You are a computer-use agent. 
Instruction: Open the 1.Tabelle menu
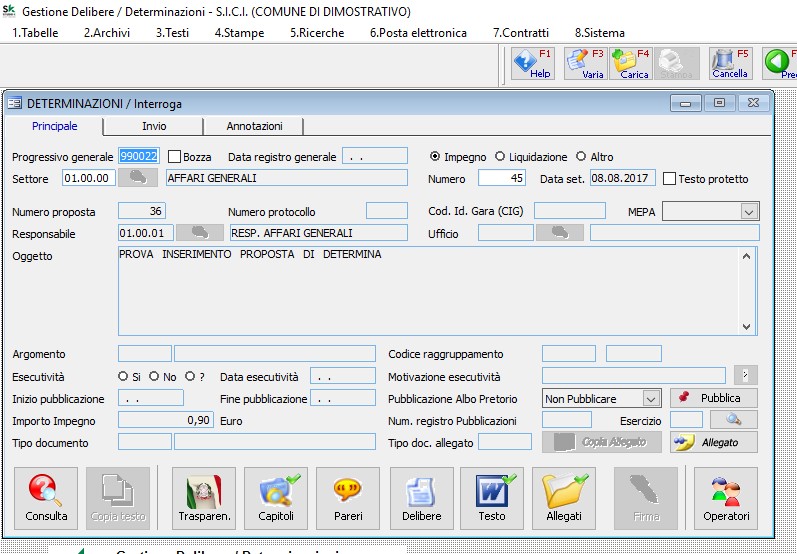[x=35, y=33]
